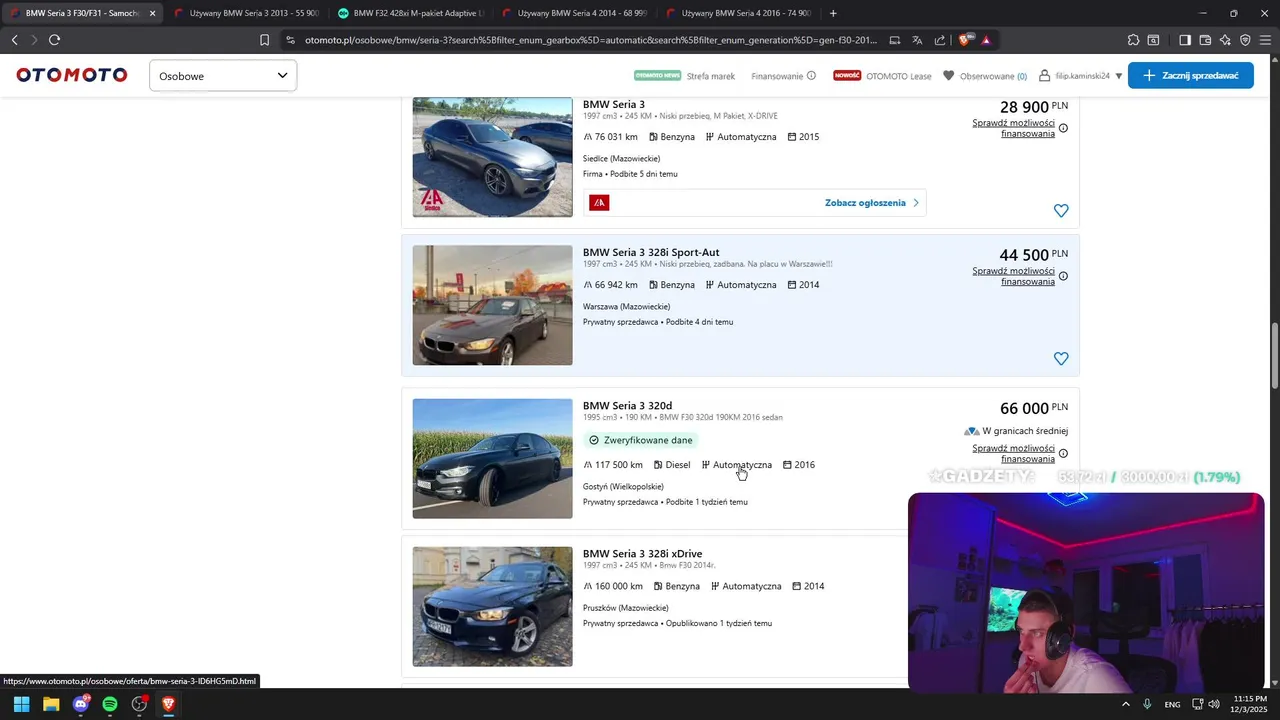Open OTOMOTO Lease link
The height and width of the screenshot is (720, 1280).
click(x=898, y=76)
